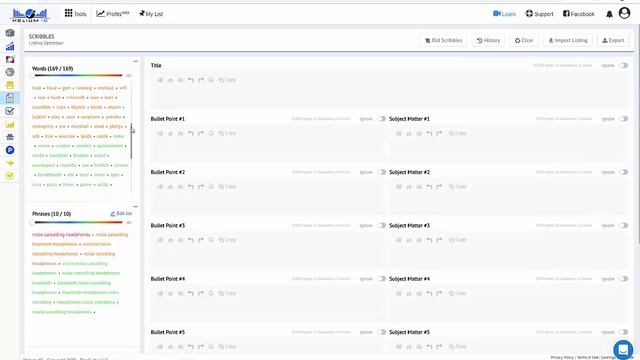Open the blue bar chart tool in sidebar
Screen dimensions: 640x360
click(x=10, y=46)
